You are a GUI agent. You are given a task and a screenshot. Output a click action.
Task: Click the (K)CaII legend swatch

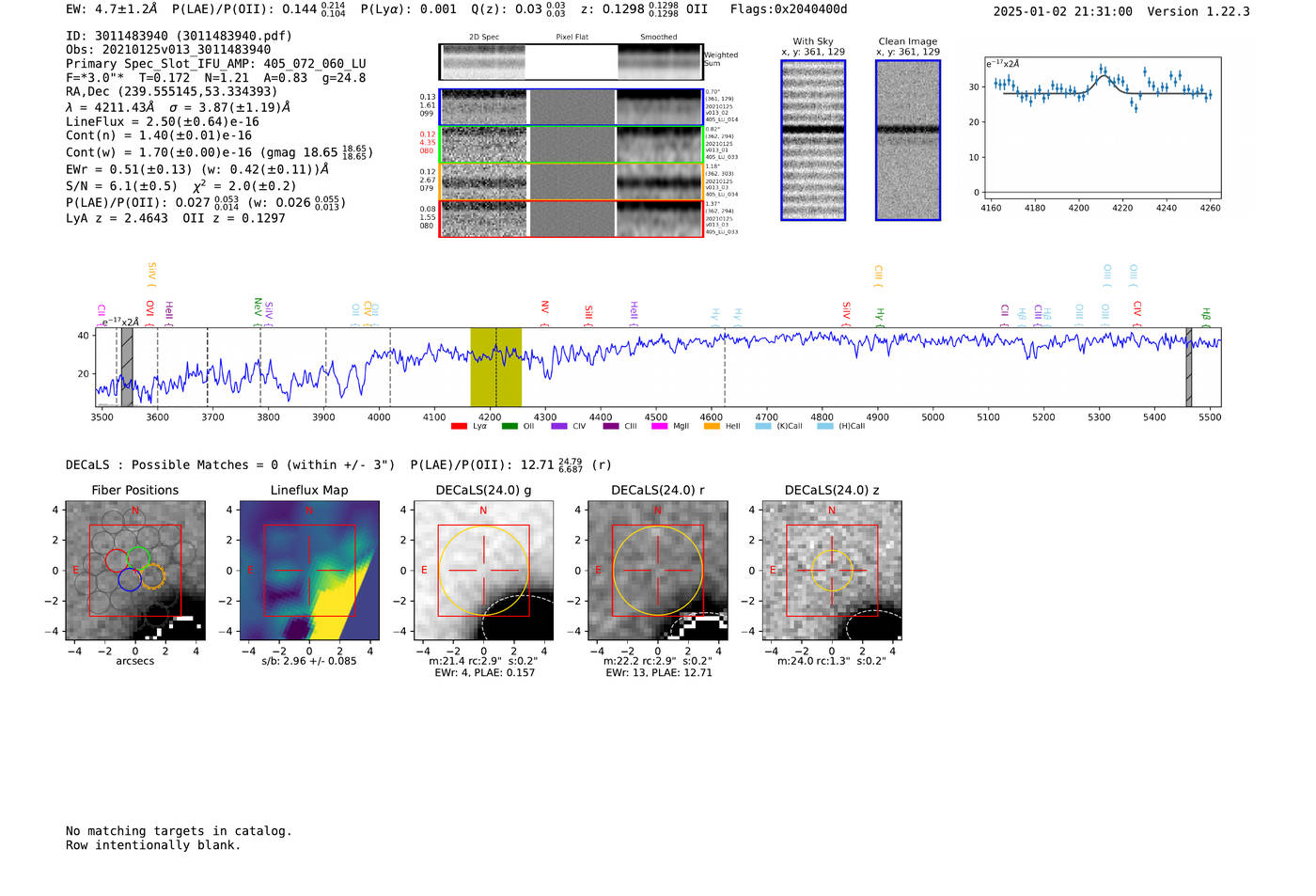763,426
